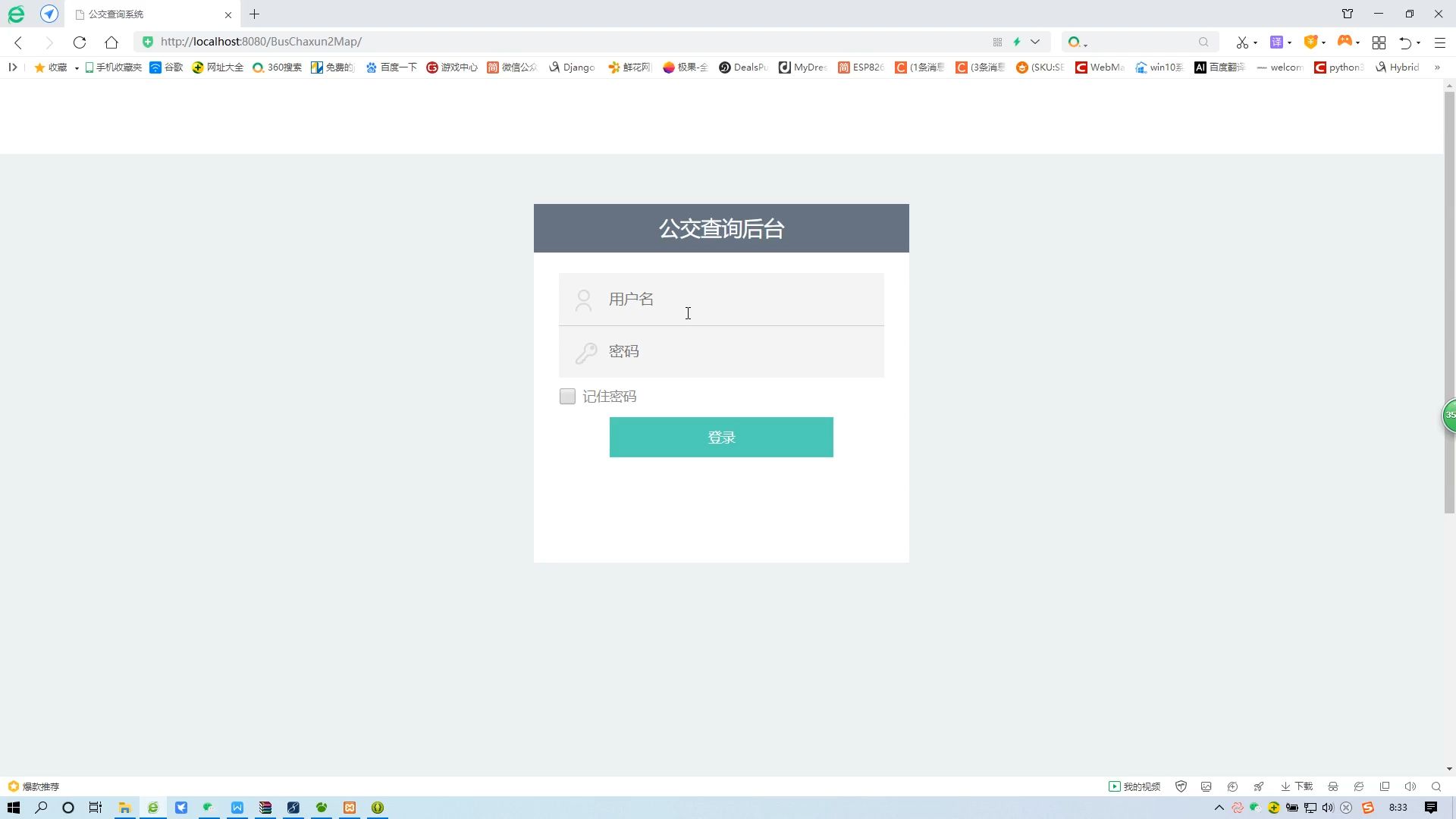Open a new tab with plus button
The height and width of the screenshot is (819, 1456).
click(255, 14)
